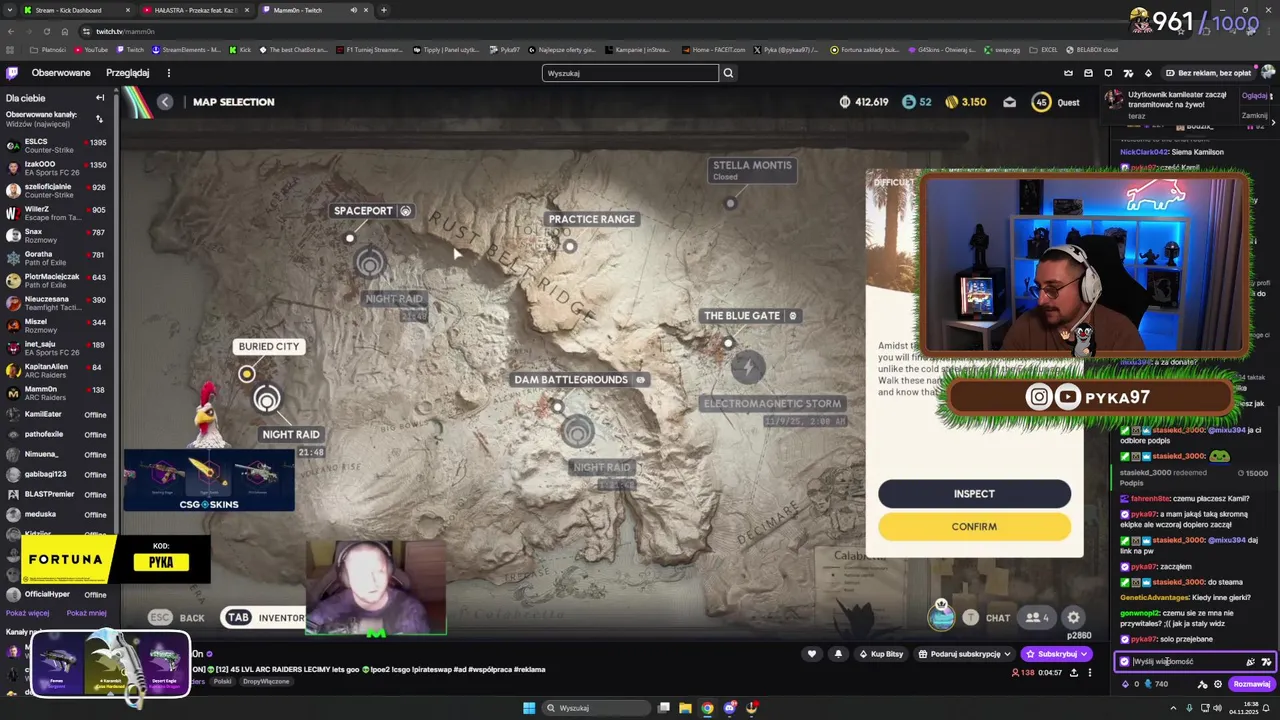This screenshot has height=720, width=1280.
Task: Click the in-game mail envelope icon
Action: tap(1009, 102)
